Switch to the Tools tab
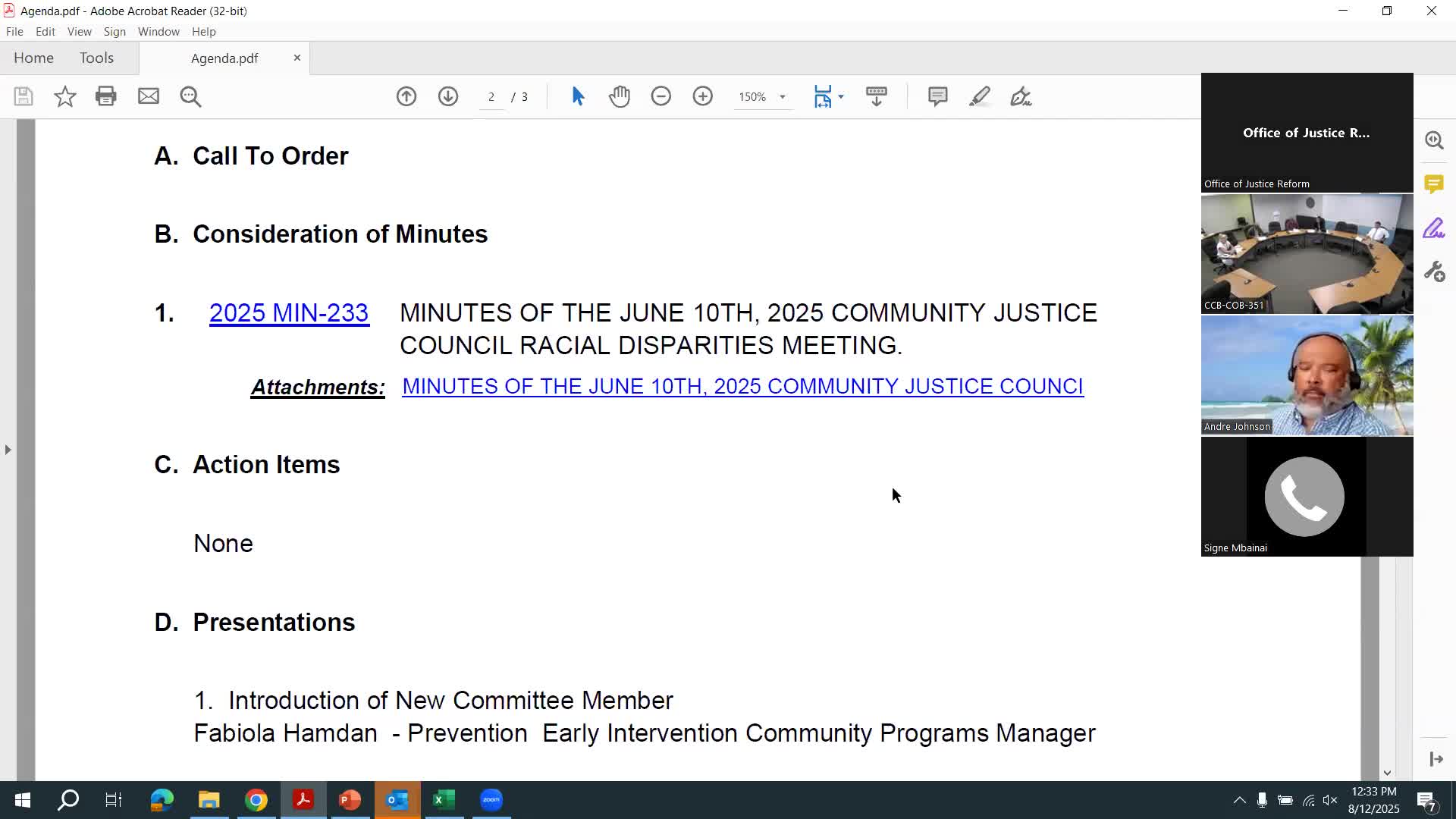The image size is (1456, 819). 96,58
